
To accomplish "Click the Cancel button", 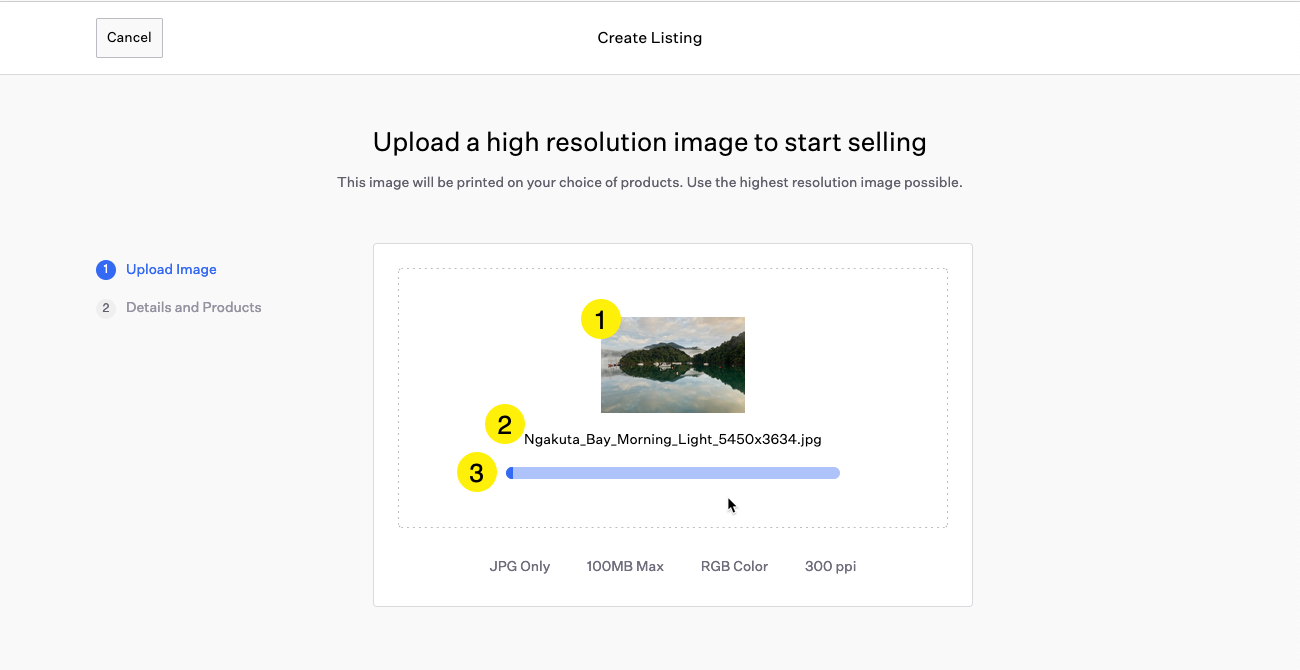I will 129,38.
